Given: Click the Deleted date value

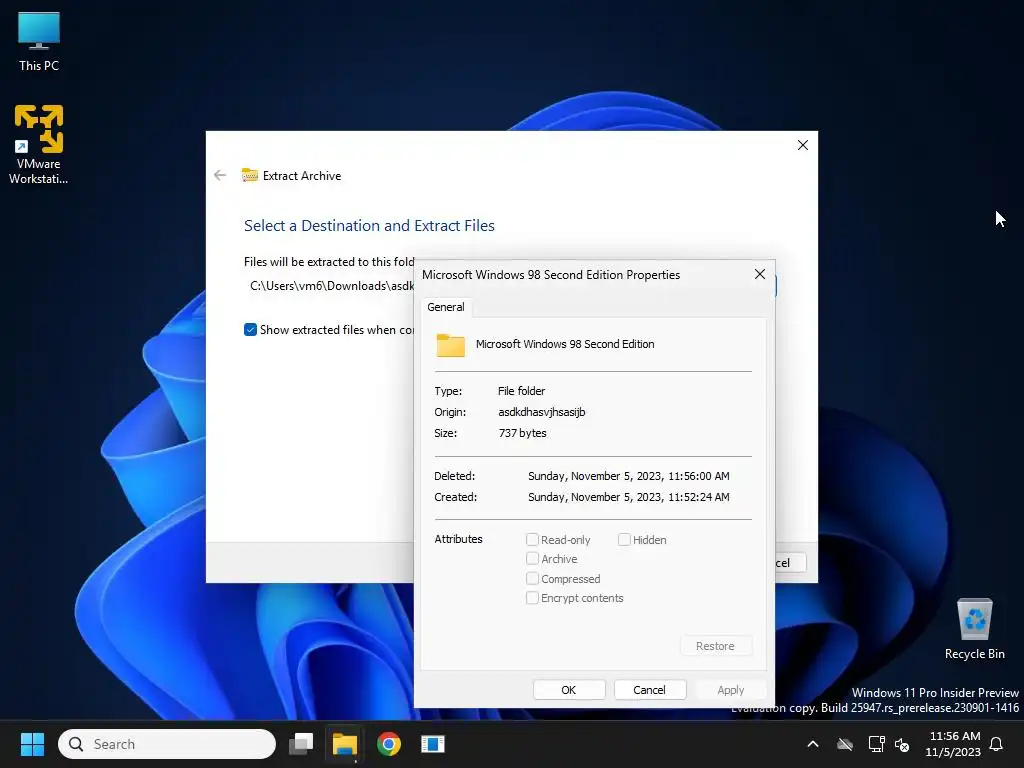Looking at the screenshot, I should [x=628, y=476].
